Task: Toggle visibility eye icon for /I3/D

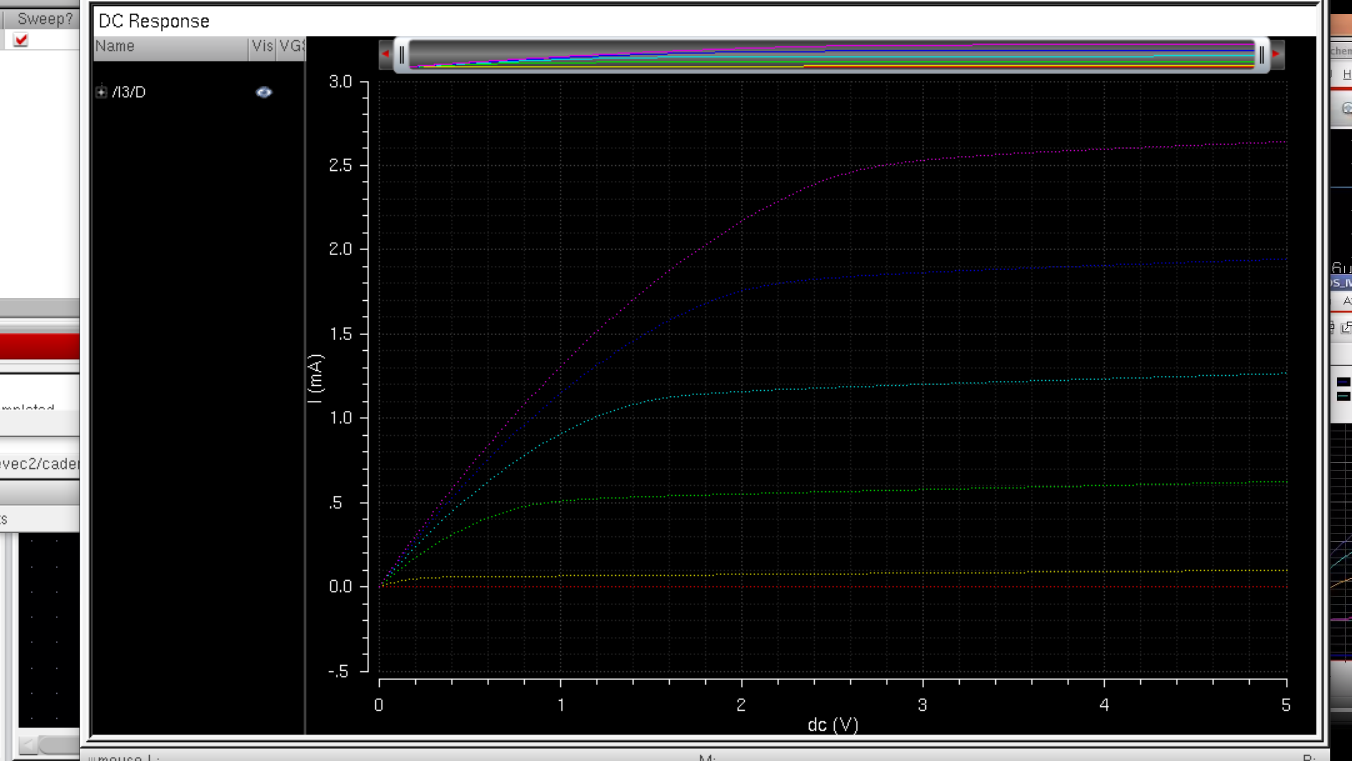Action: (x=264, y=92)
